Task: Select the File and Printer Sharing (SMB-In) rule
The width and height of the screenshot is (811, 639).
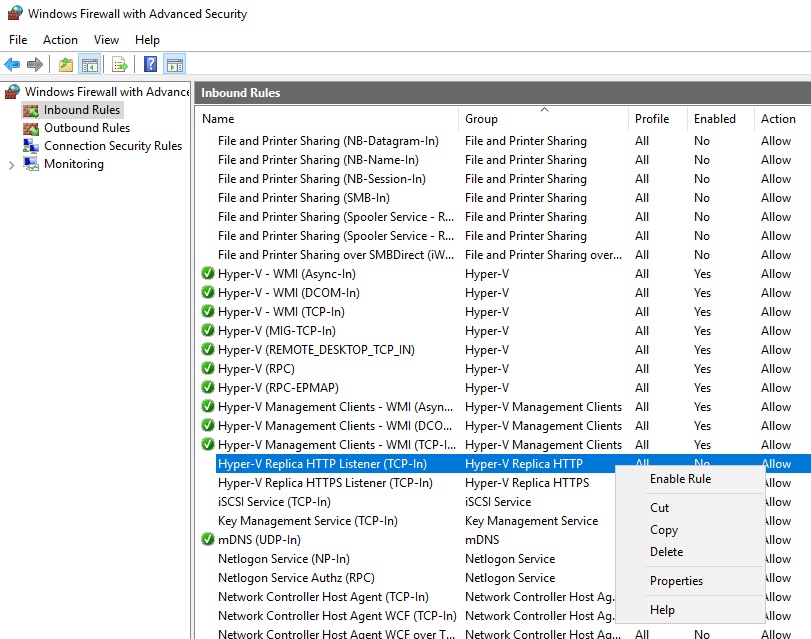Action: (304, 198)
